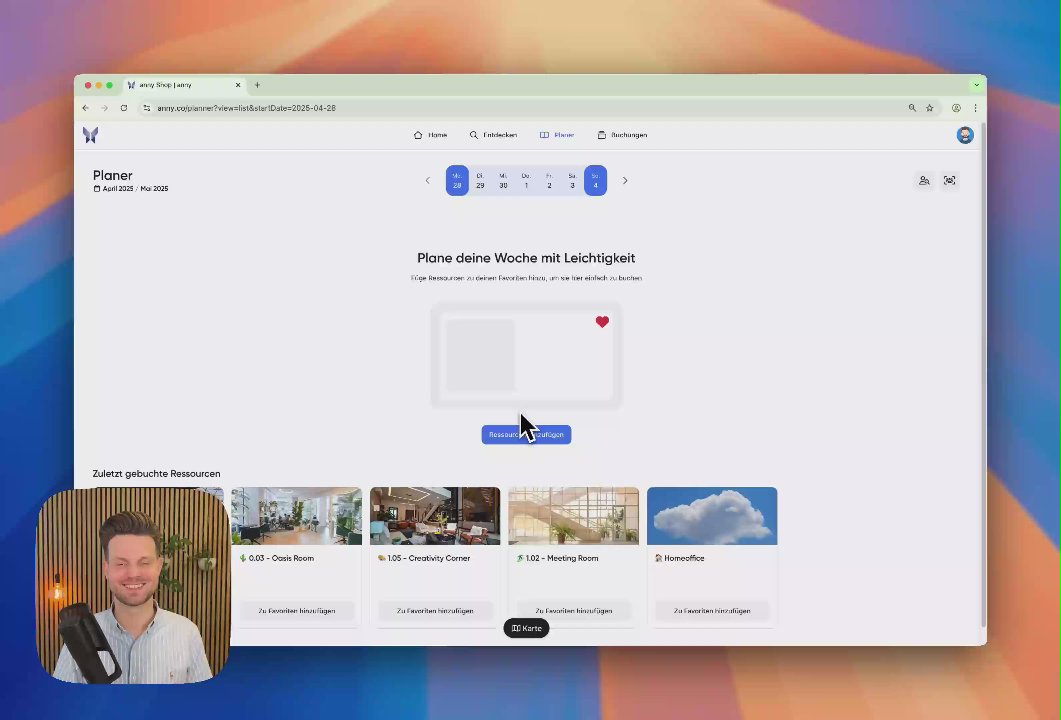Click the April 2025 / Mai 2025 date label

[x=131, y=189]
